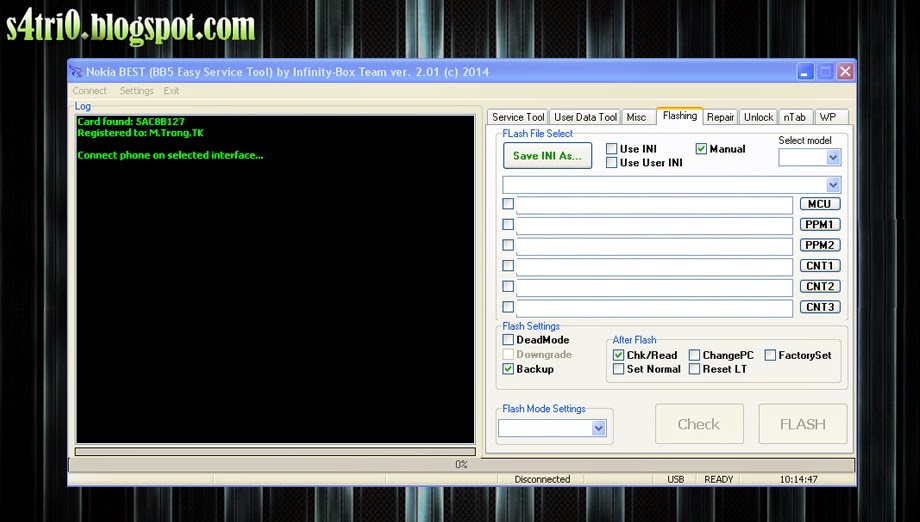
Task: Click the CNT2 browse button
Action: (820, 286)
